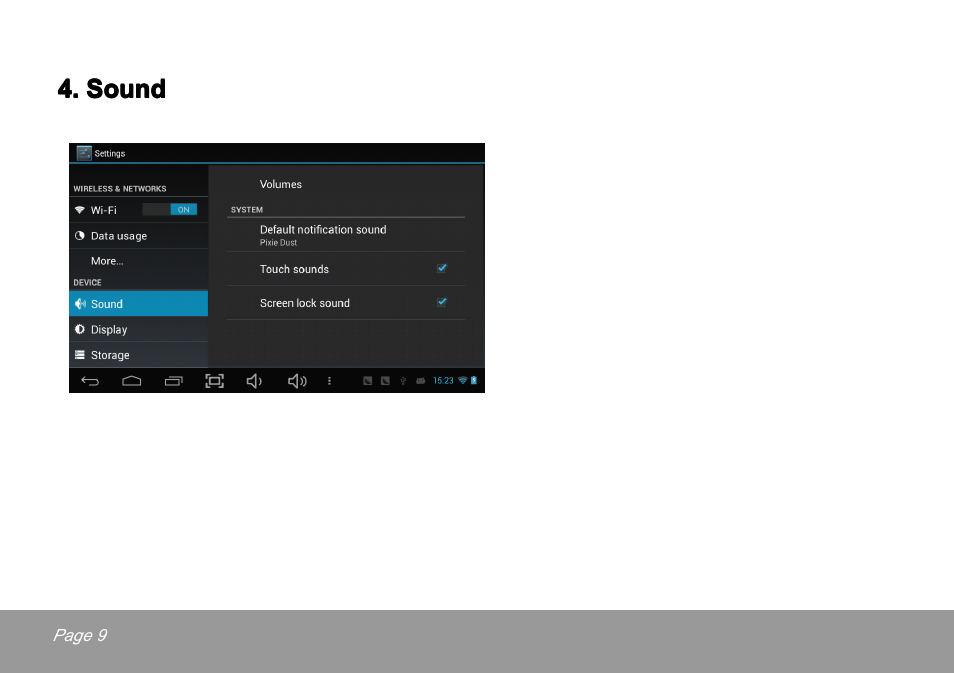
Task: Tap the volume down icon
Action: [254, 381]
